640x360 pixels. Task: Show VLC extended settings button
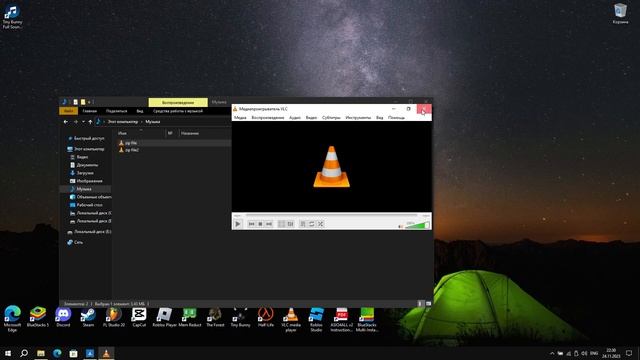tap(290, 224)
